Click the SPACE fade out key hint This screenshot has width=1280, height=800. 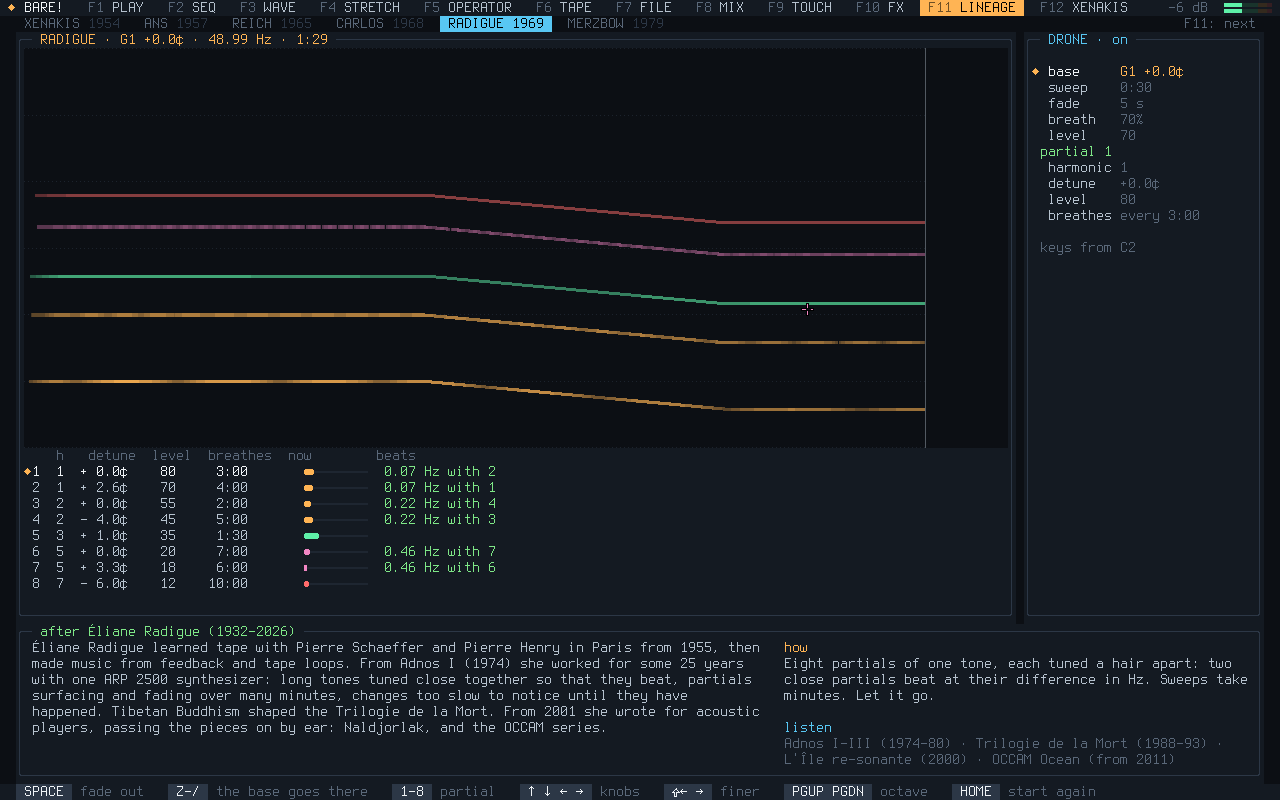click(x=81, y=791)
